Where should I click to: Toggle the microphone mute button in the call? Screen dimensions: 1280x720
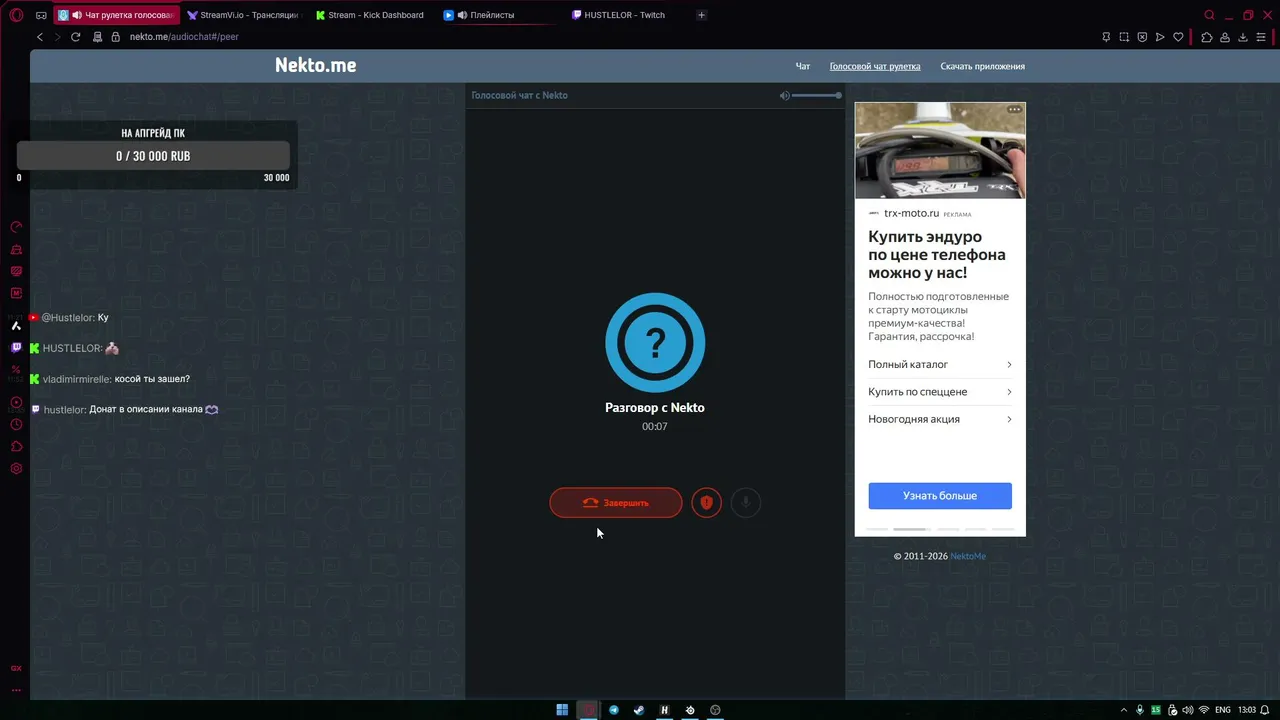point(745,503)
